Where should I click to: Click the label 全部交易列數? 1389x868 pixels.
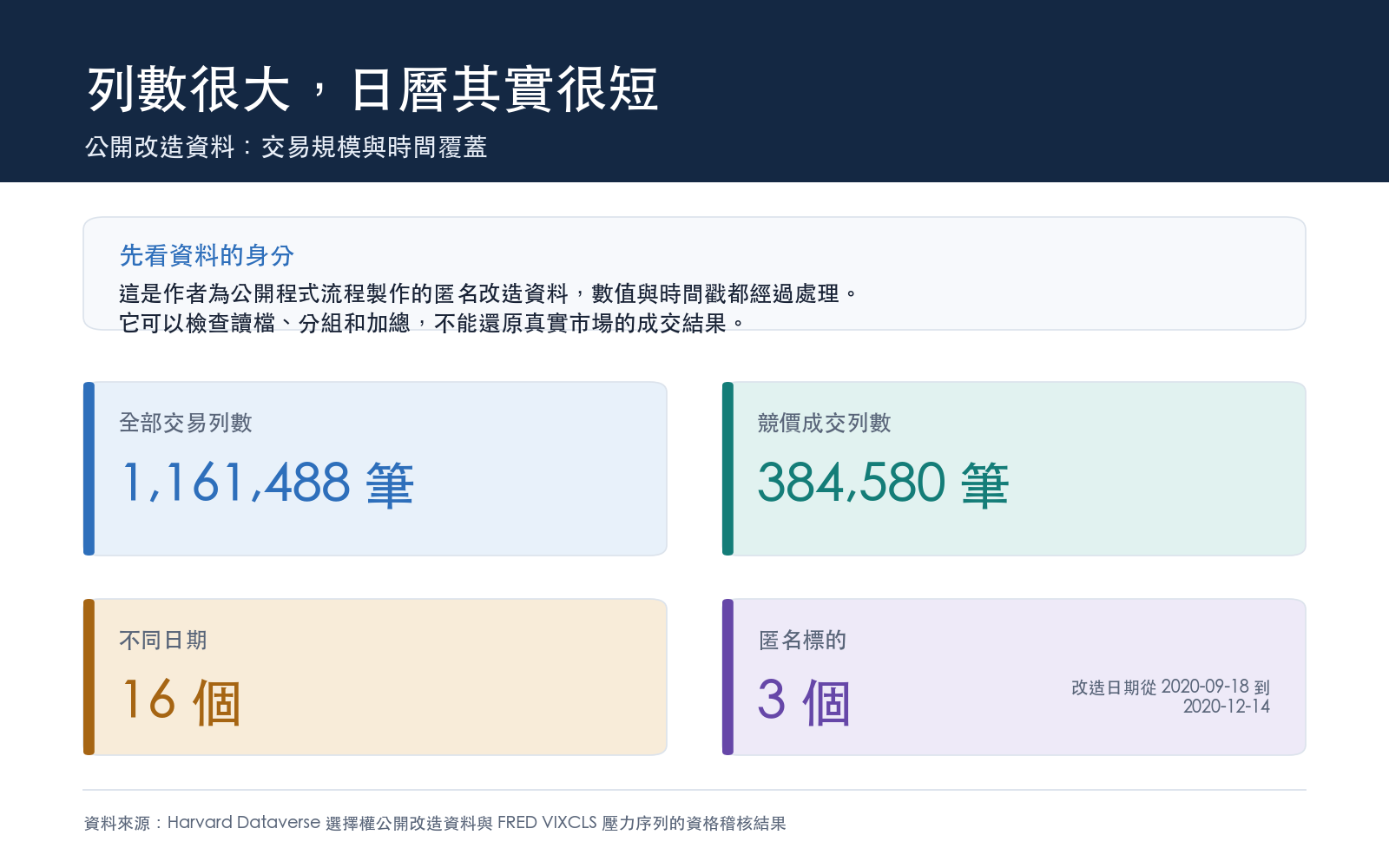pos(186,423)
